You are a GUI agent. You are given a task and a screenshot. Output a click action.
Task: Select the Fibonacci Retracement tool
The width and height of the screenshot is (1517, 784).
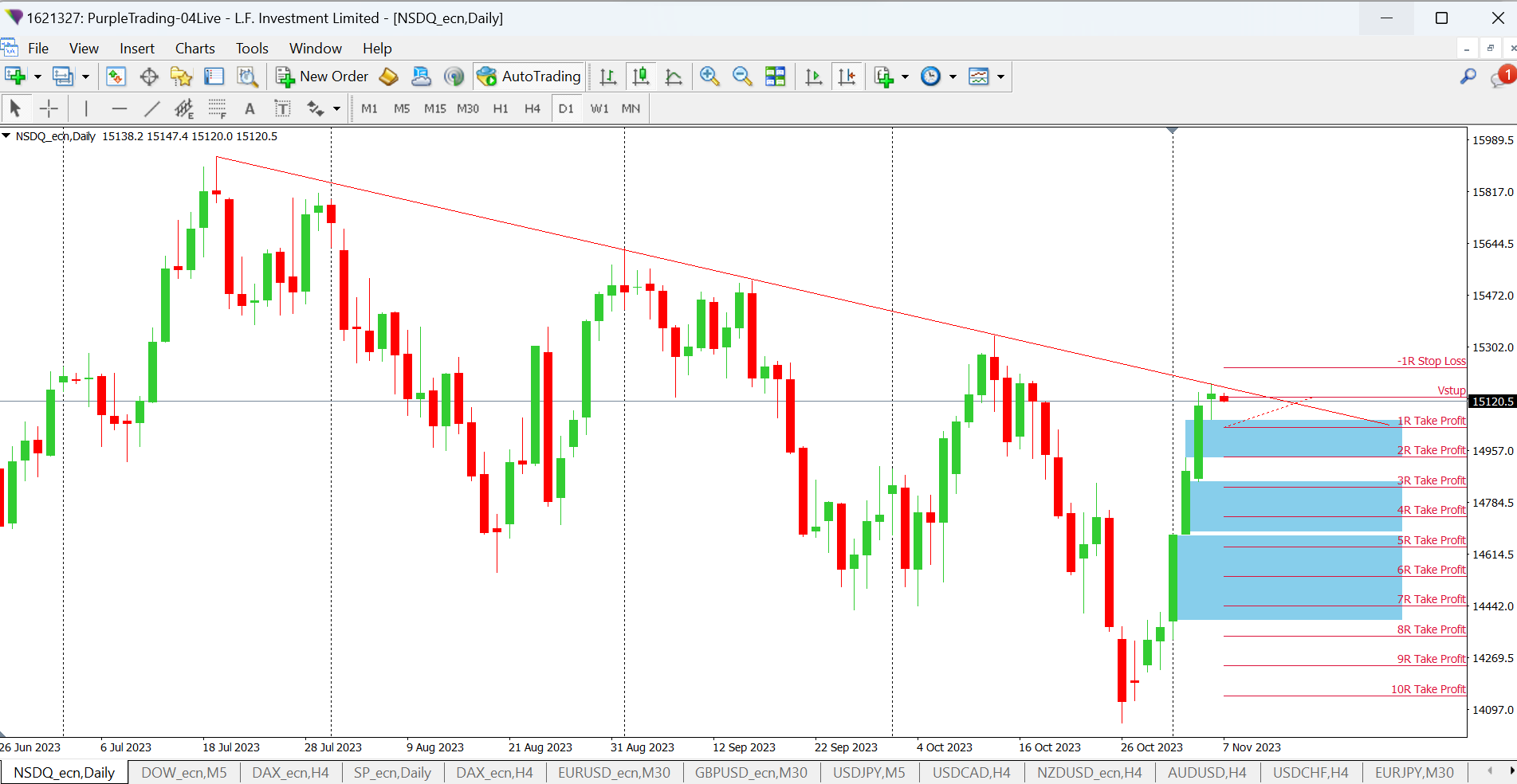coord(217,108)
